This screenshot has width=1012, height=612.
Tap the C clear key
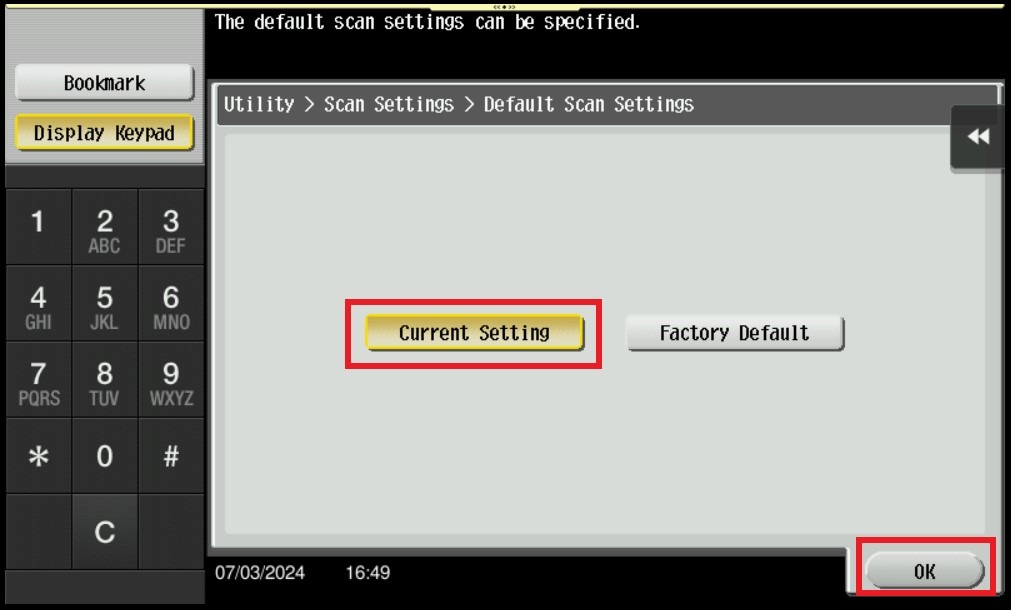pos(105,532)
